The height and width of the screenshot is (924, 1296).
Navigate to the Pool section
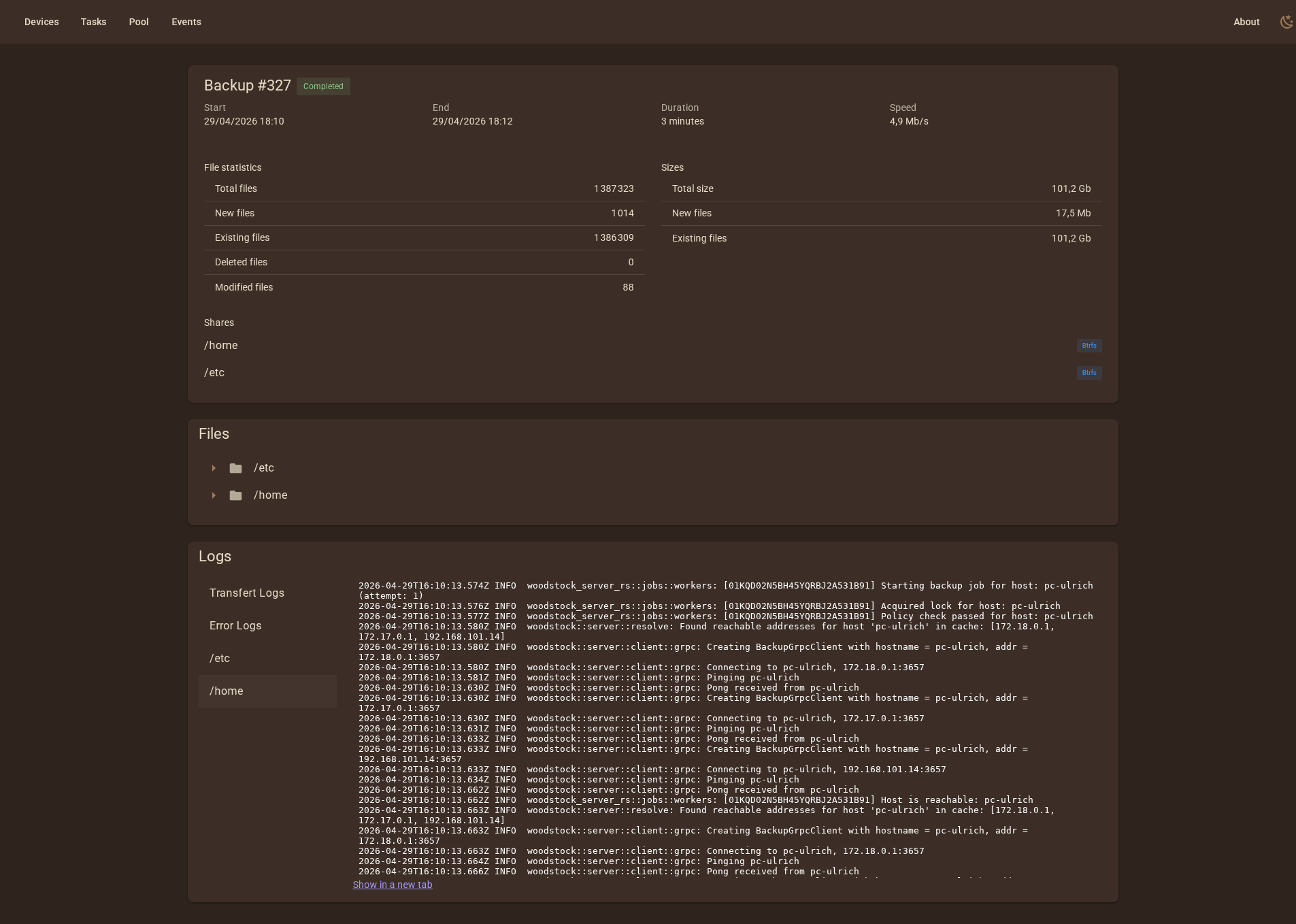(139, 21)
